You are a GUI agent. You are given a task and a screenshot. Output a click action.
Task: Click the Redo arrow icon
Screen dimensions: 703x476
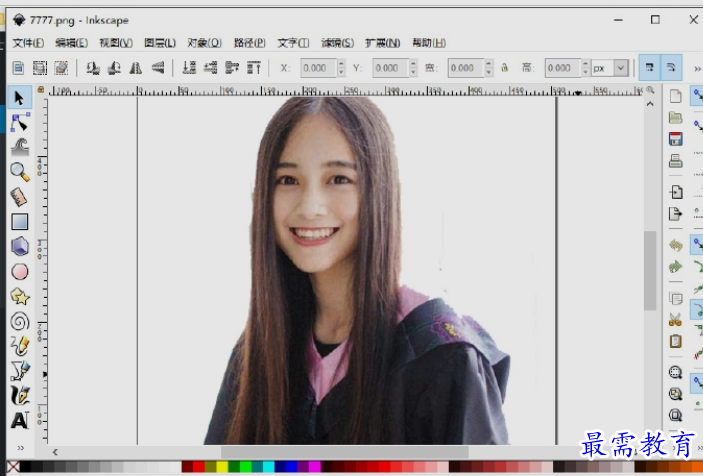[x=676, y=267]
